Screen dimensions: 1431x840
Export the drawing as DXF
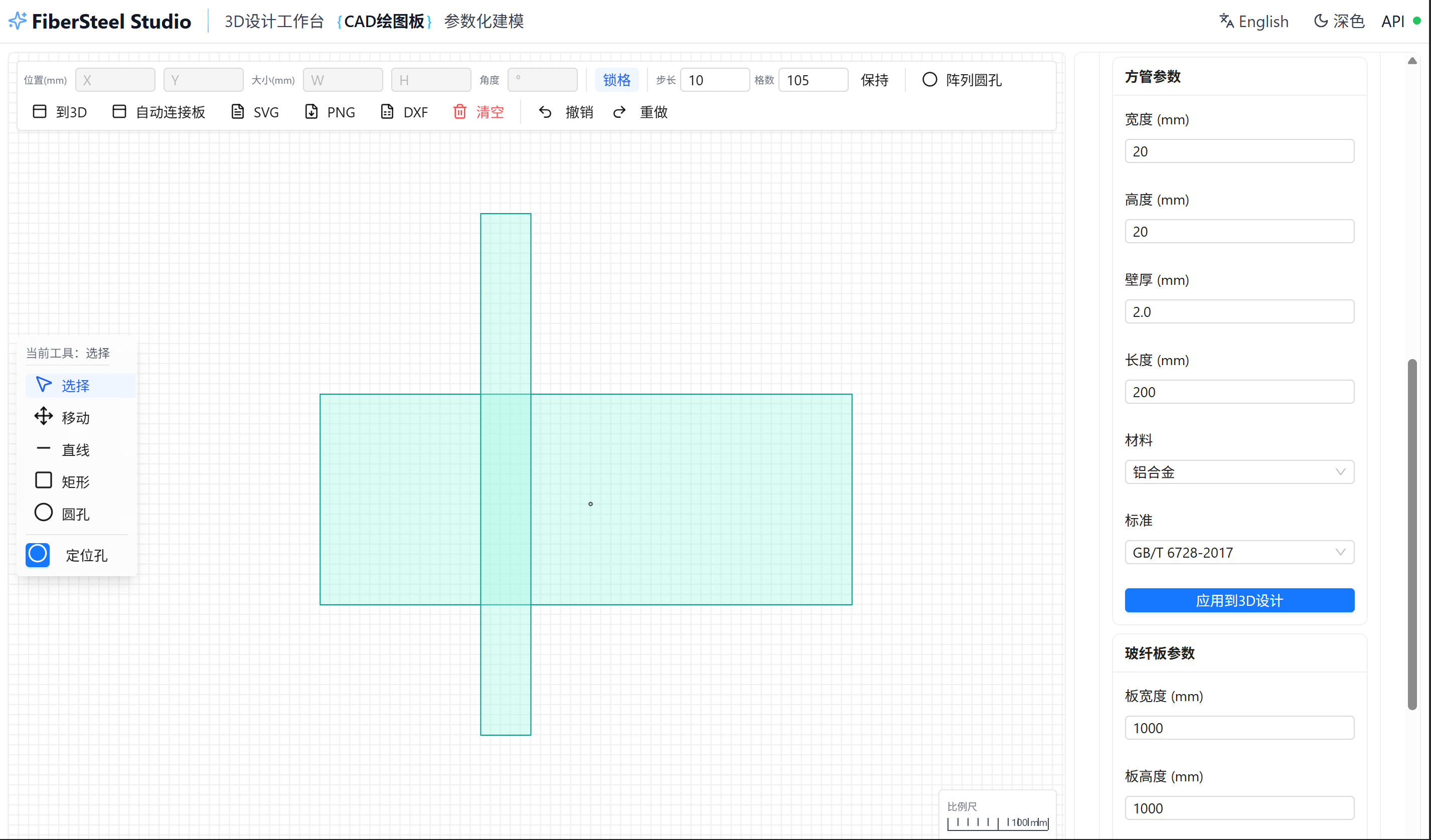click(x=404, y=112)
